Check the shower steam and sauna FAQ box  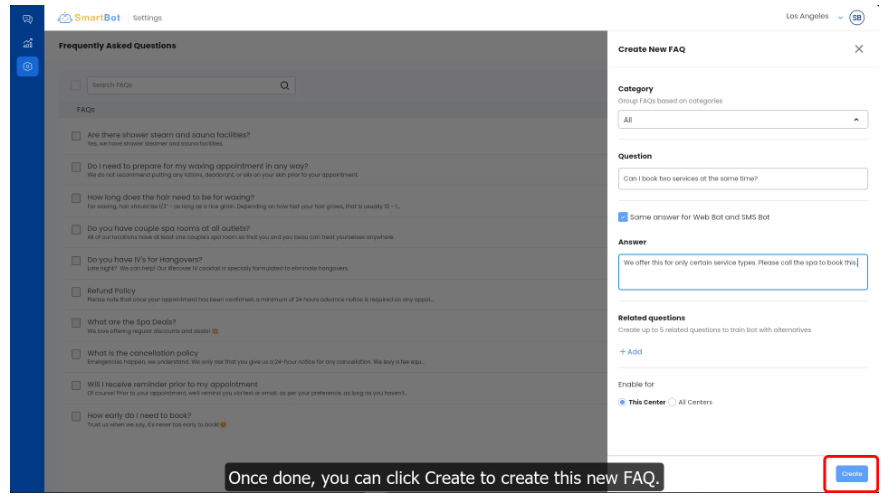pos(76,136)
